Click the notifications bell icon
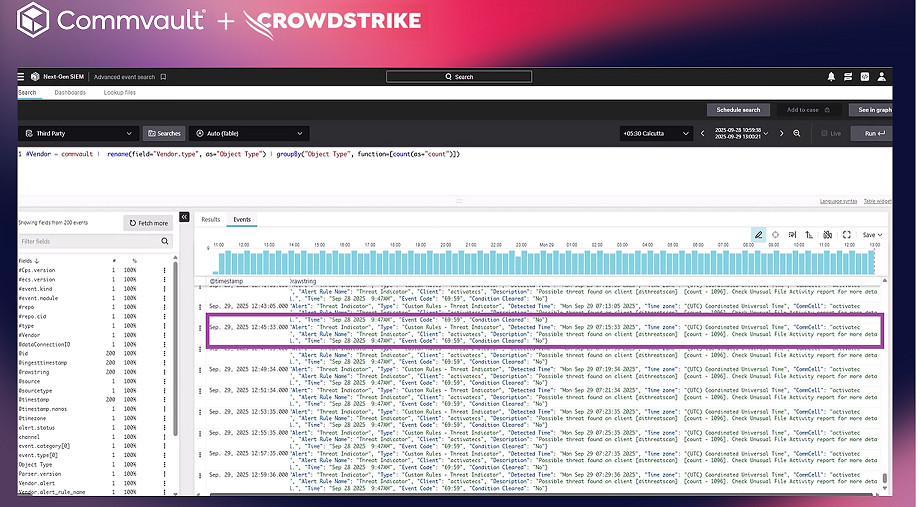The height and width of the screenshot is (507, 920). [x=831, y=76]
